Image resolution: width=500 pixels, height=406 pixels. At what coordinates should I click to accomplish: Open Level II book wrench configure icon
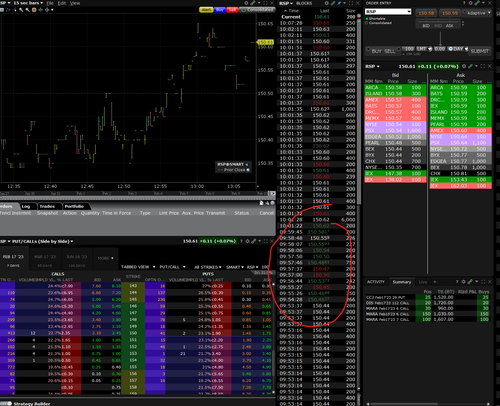470,66
